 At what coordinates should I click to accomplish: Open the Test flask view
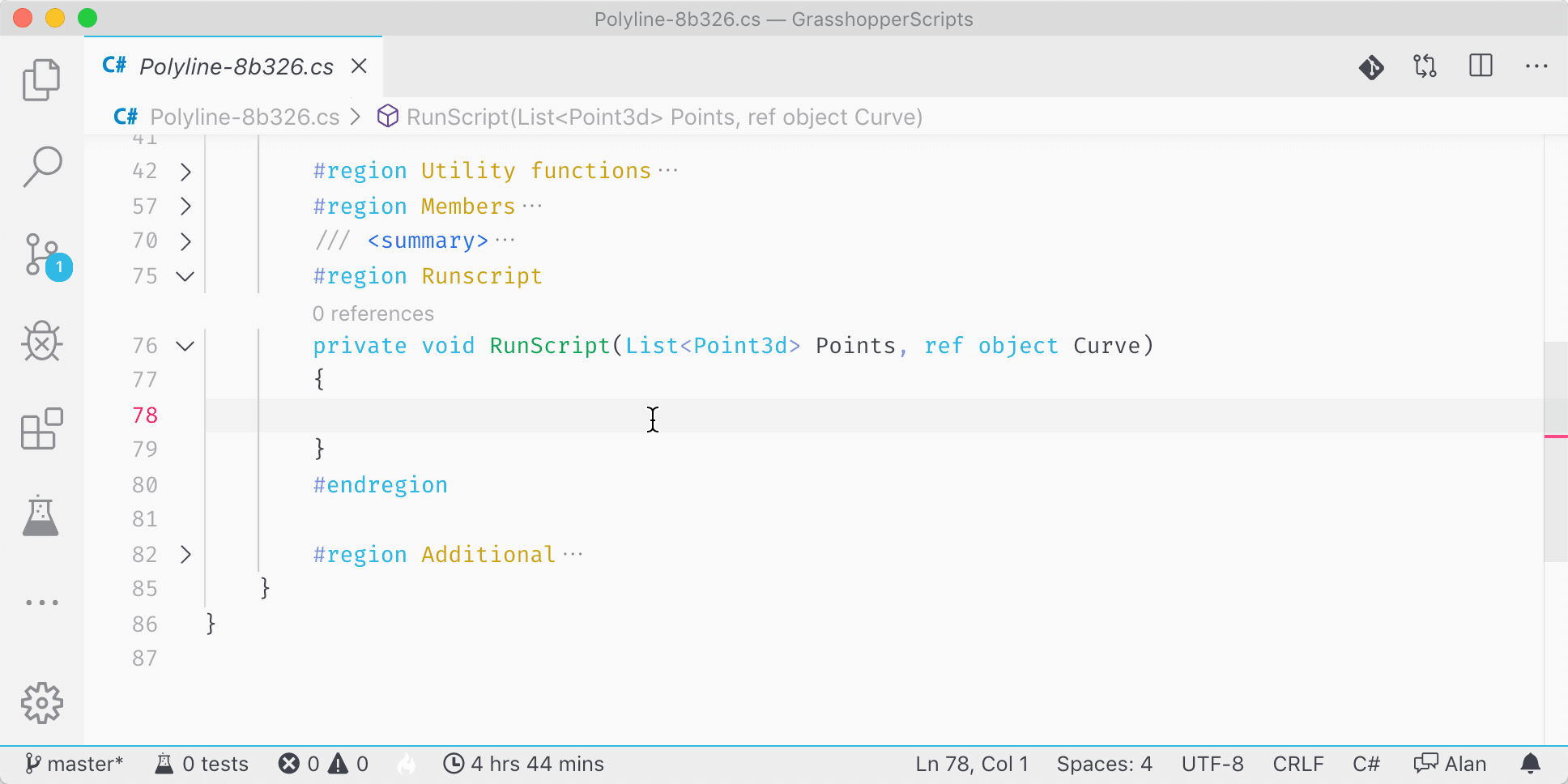pyautogui.click(x=40, y=516)
